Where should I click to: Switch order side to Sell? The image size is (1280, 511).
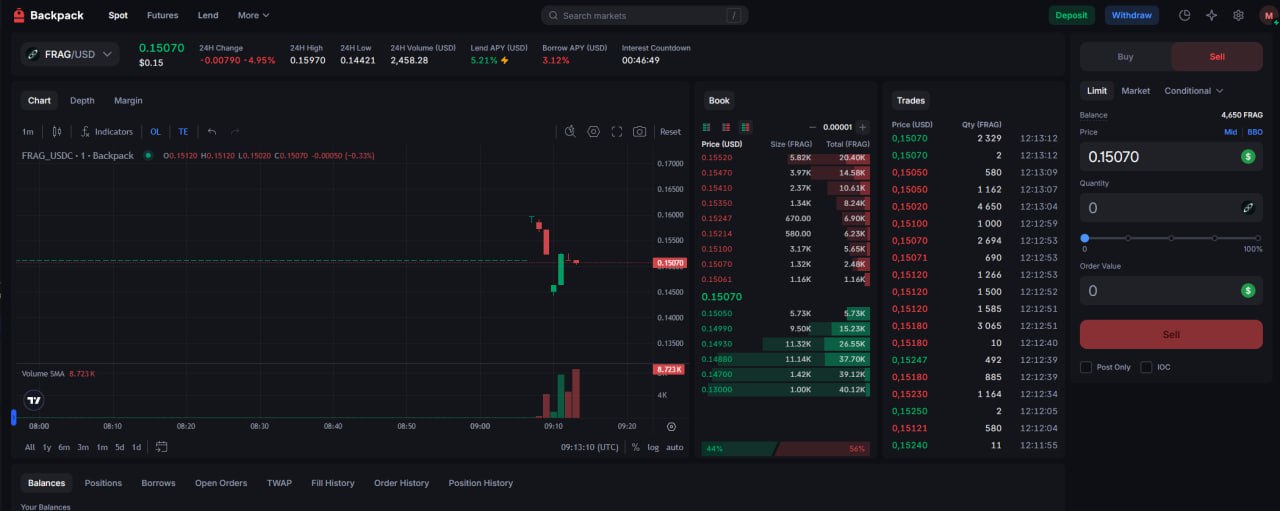click(x=1217, y=57)
